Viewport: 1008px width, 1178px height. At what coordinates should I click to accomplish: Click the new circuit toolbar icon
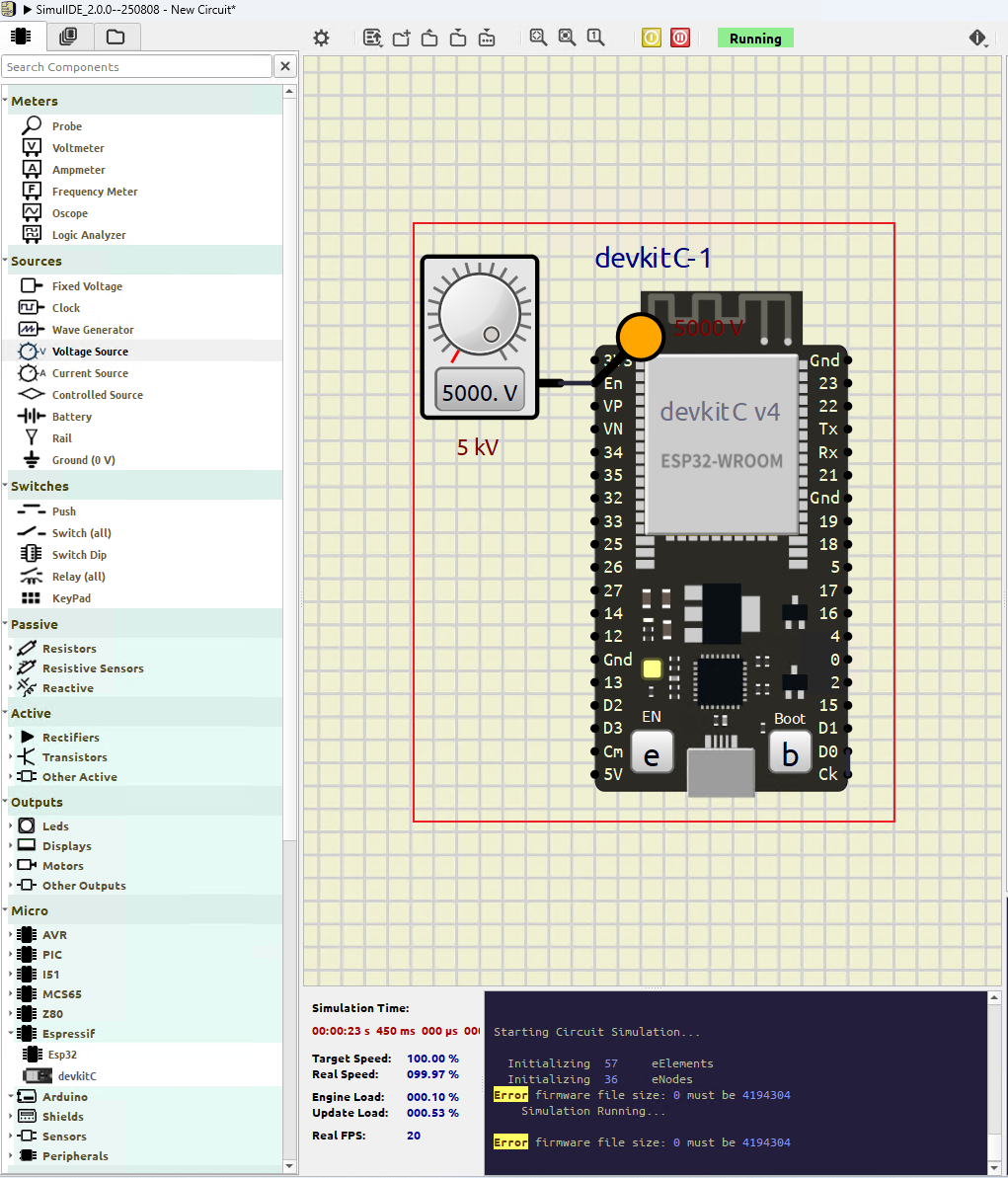pos(401,38)
